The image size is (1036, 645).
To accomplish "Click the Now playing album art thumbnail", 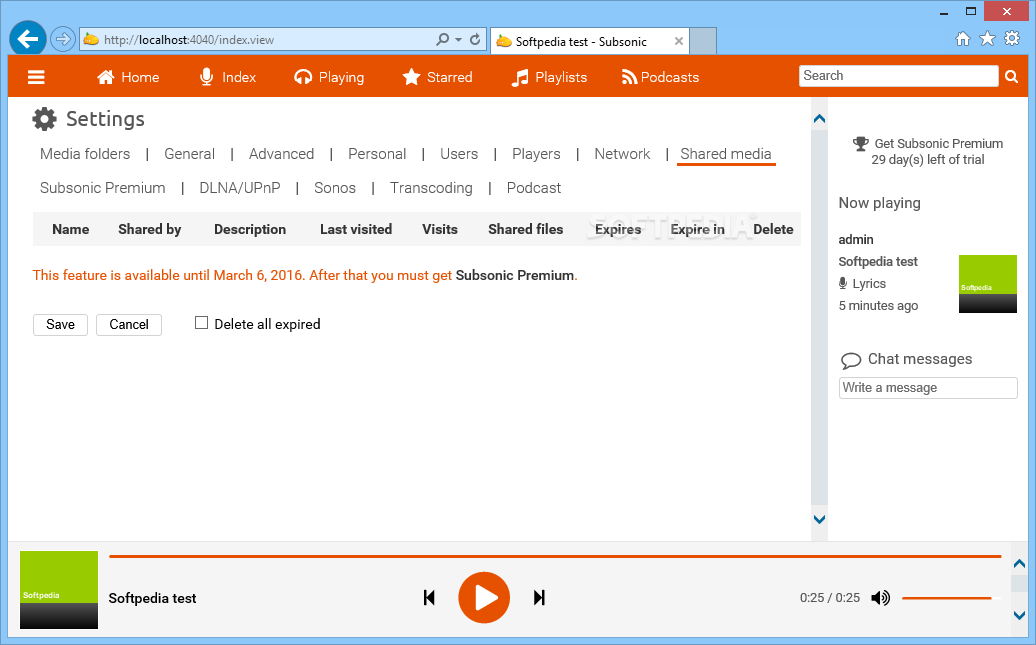I will pos(988,284).
